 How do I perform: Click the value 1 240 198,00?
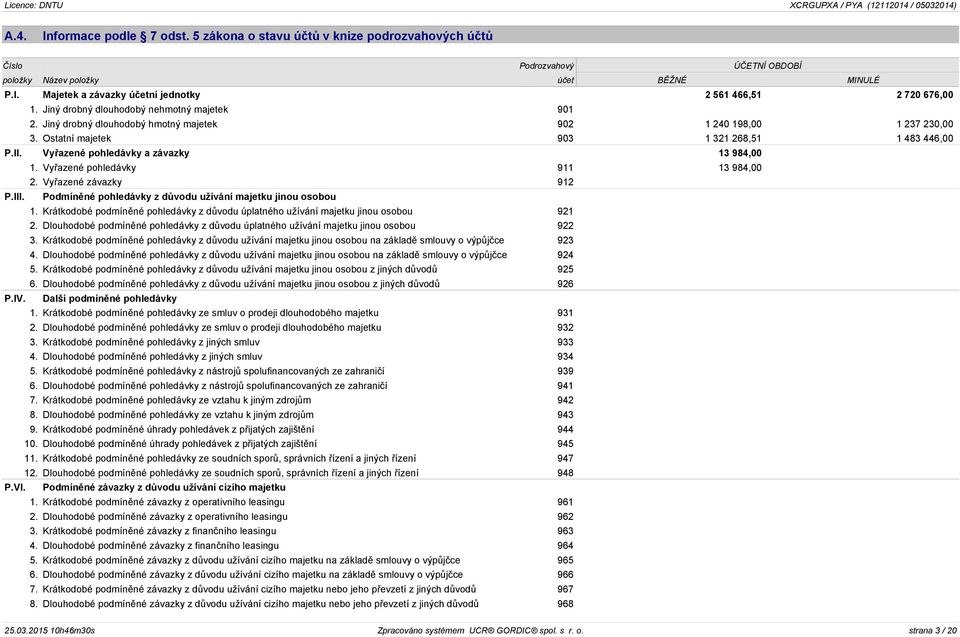733,124
